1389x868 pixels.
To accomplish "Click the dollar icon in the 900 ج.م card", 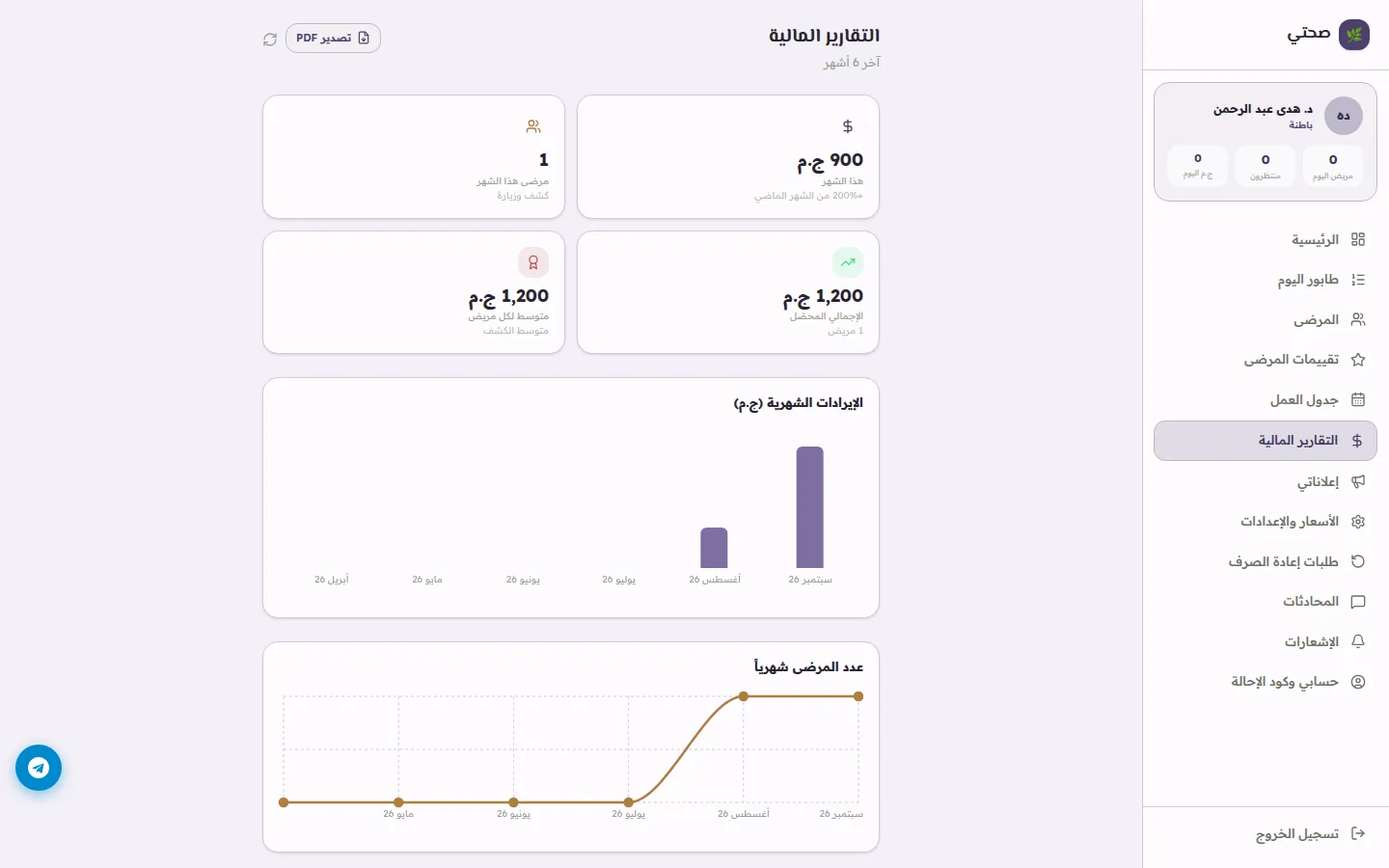I will tap(848, 126).
